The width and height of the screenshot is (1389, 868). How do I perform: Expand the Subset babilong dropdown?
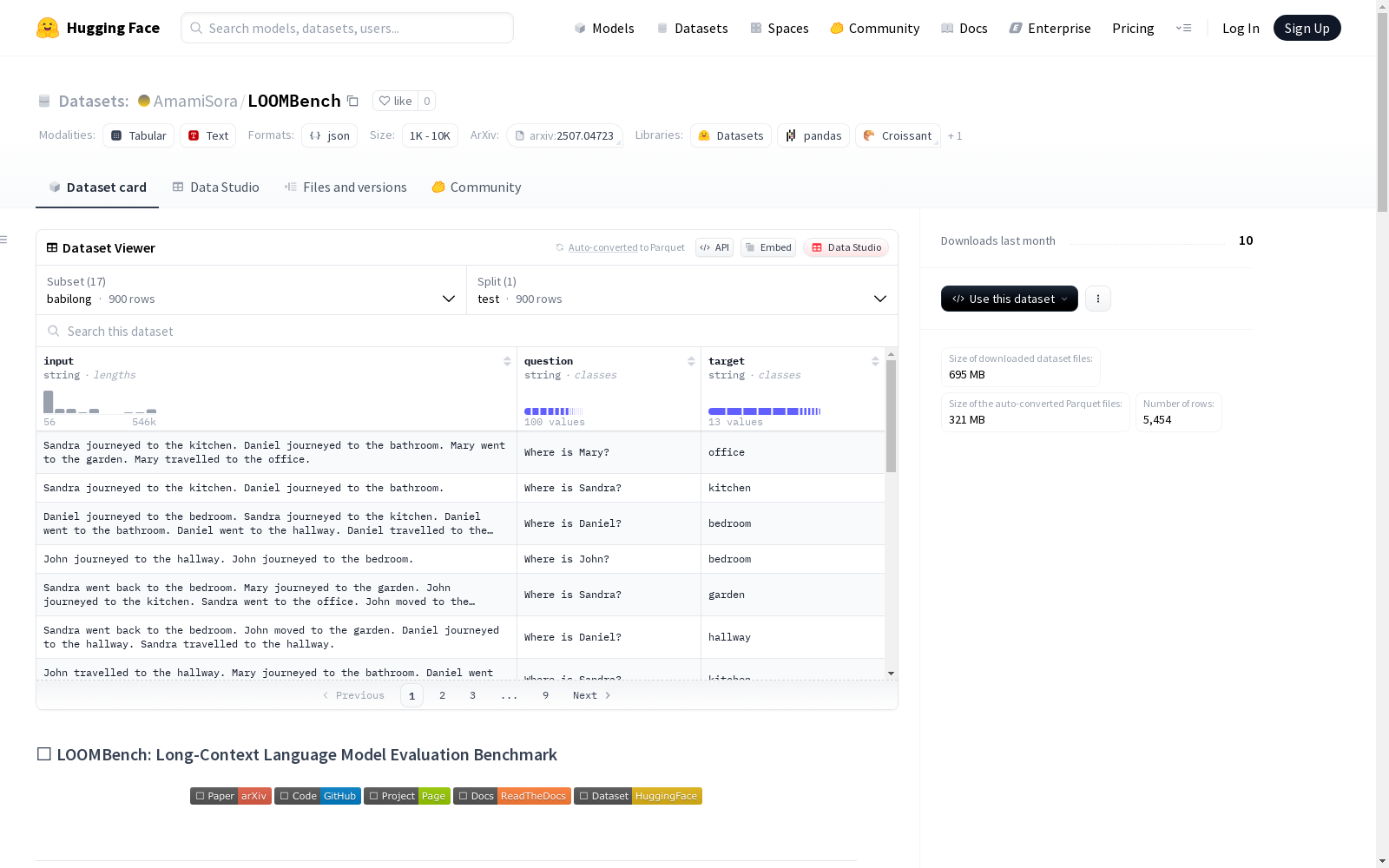[x=252, y=290]
